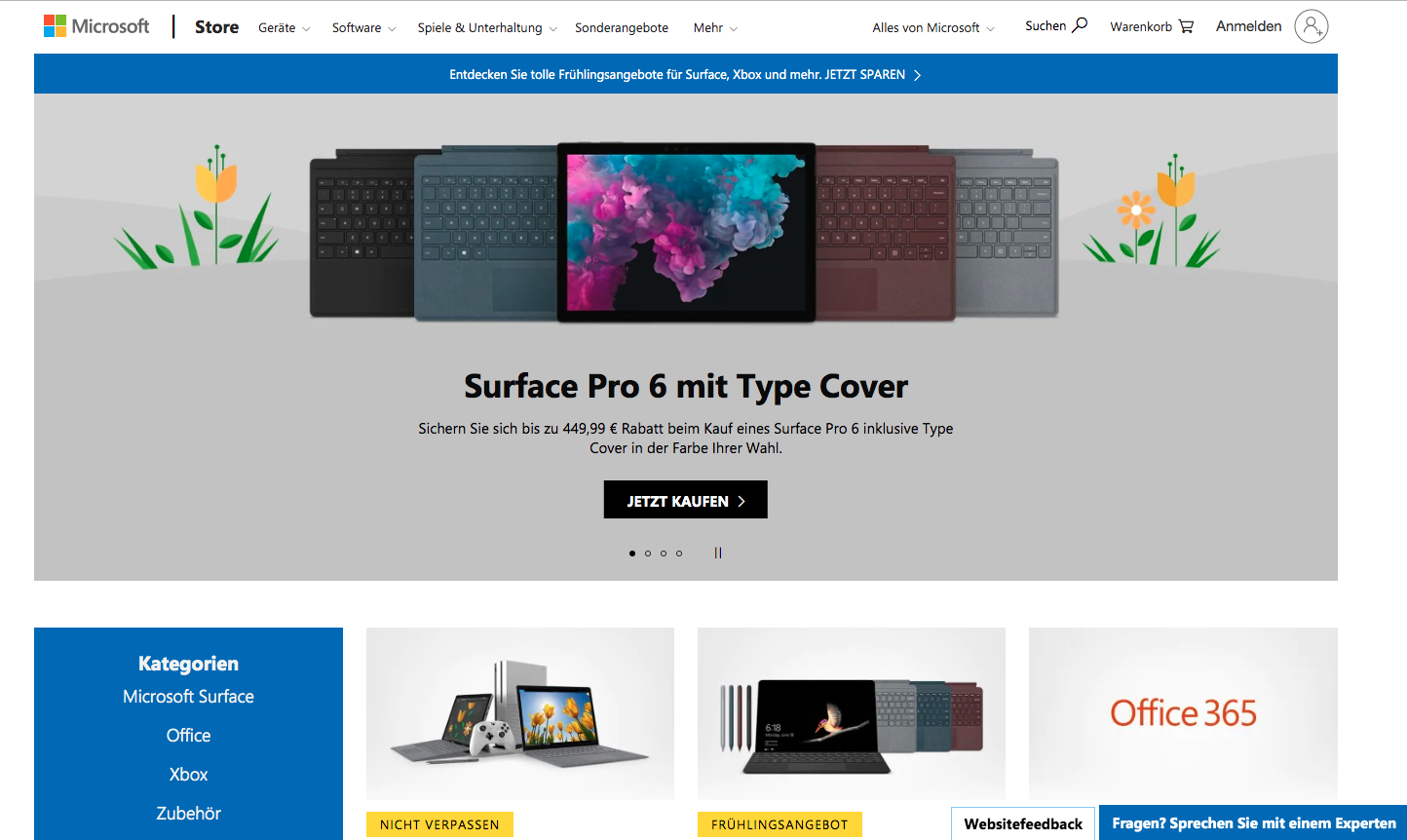Click the Anmelden user avatar icon
Viewport: 1407px width, 840px height.
coord(1312,26)
